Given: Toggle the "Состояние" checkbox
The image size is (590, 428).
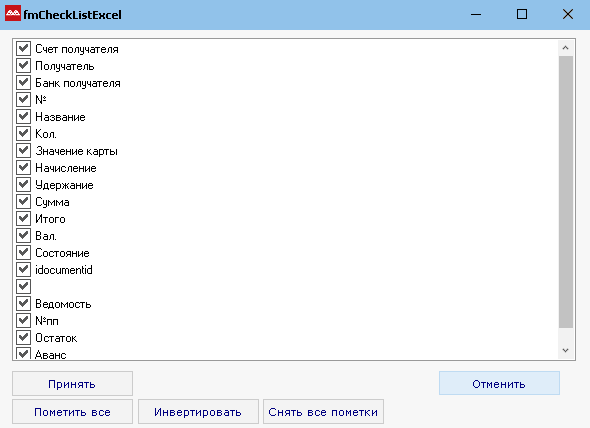Looking at the screenshot, I should 23,252.
